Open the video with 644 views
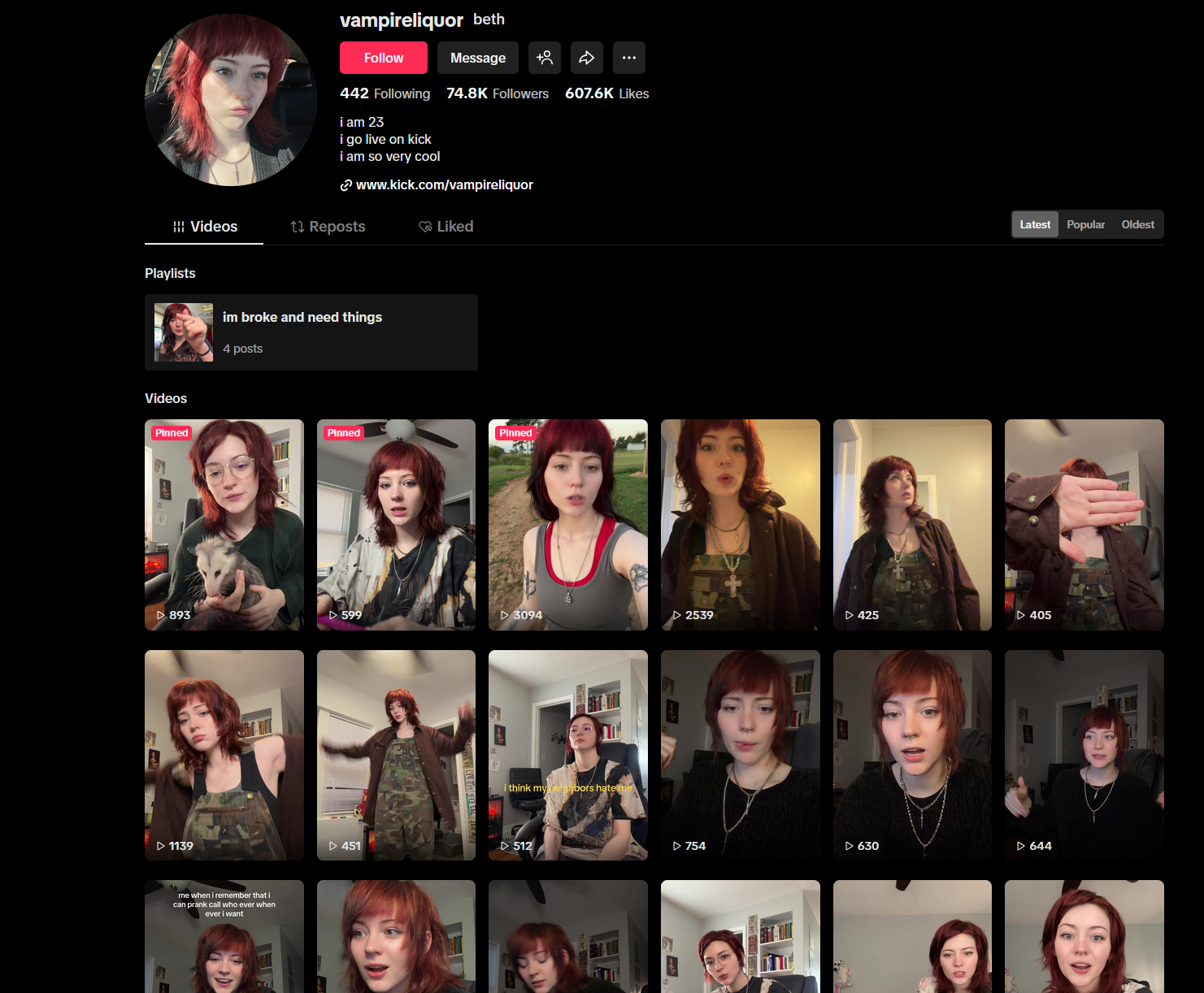 point(1084,755)
